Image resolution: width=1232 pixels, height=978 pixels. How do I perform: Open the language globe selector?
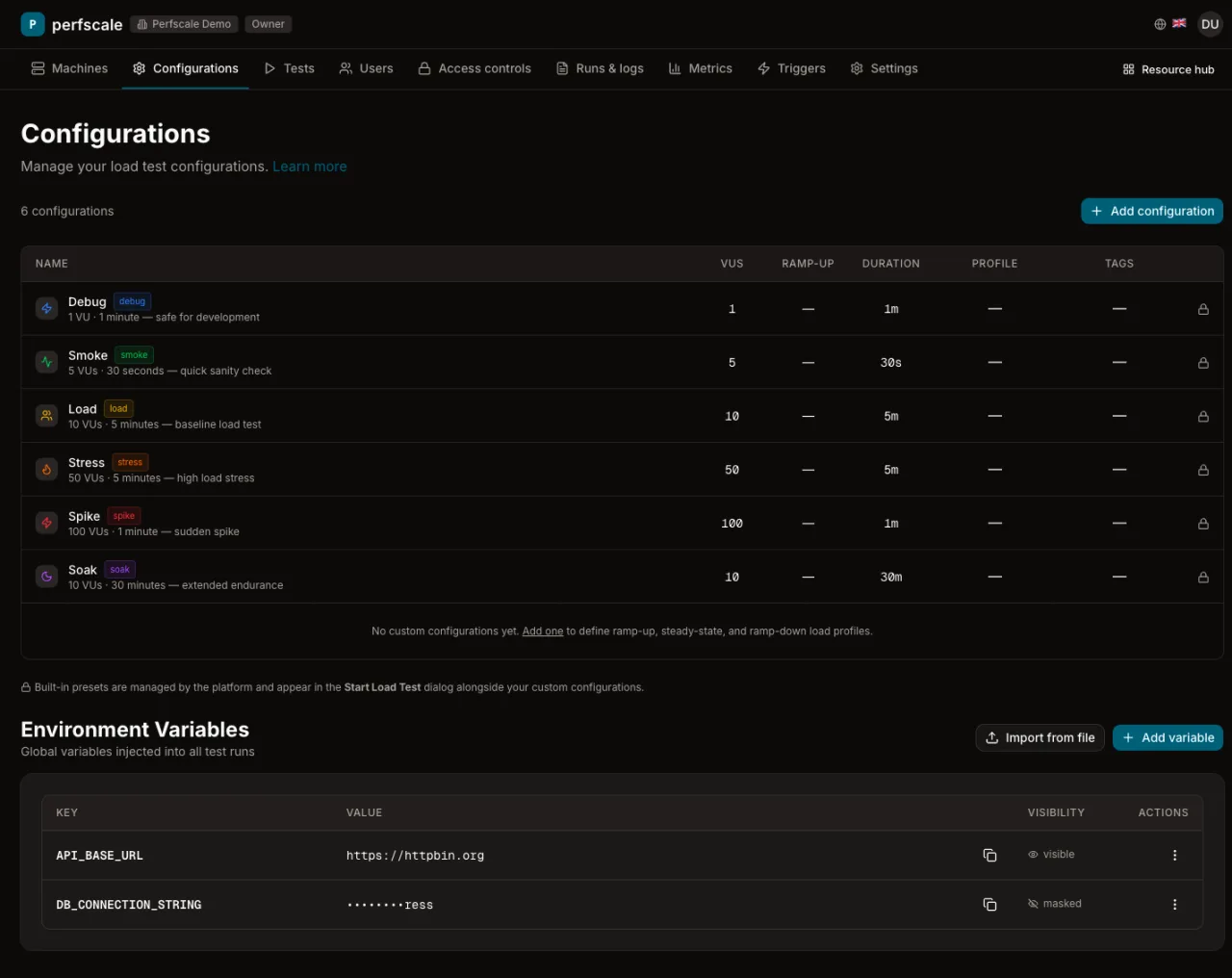1160,24
